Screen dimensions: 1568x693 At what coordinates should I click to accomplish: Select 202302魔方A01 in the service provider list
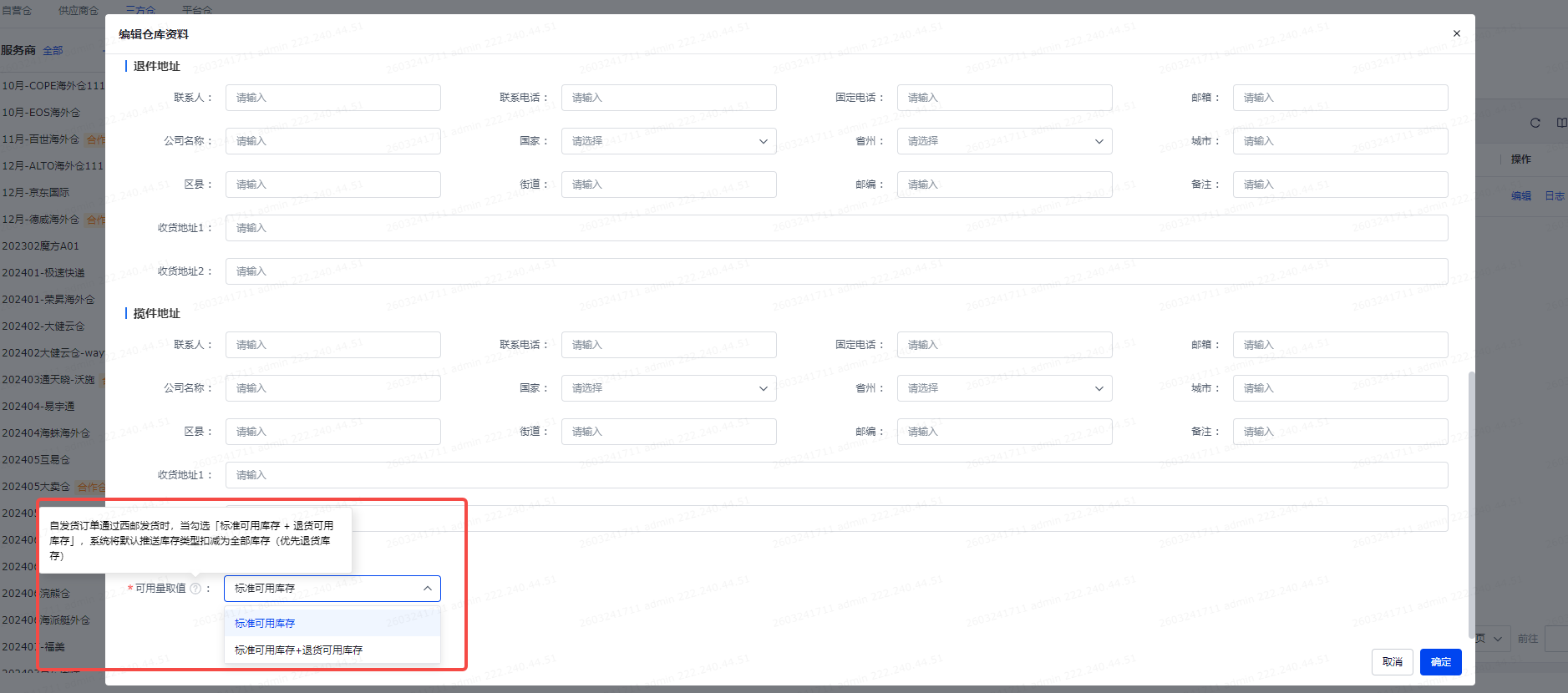[x=40, y=246]
